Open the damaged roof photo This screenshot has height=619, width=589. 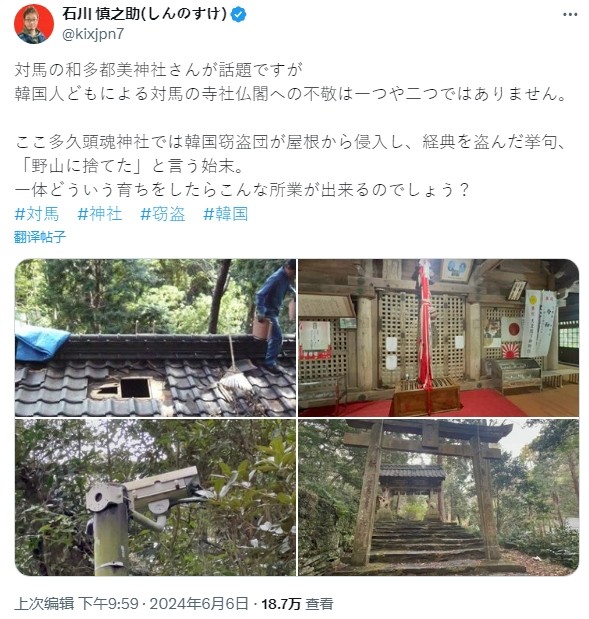156,338
